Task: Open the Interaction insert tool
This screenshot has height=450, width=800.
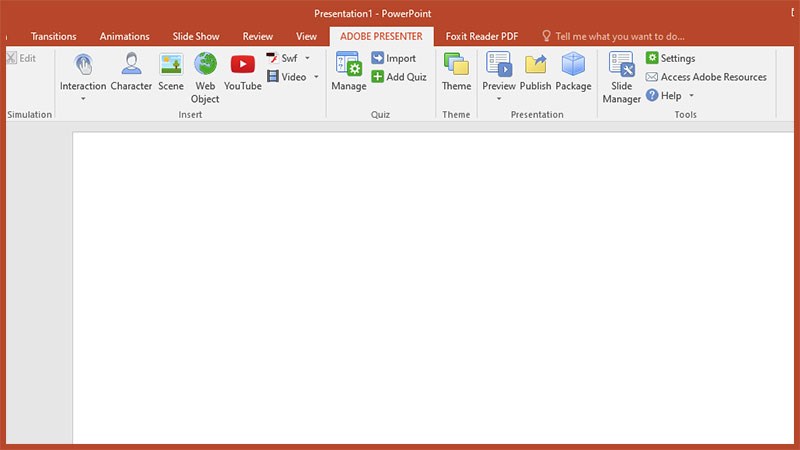Action: (x=83, y=71)
